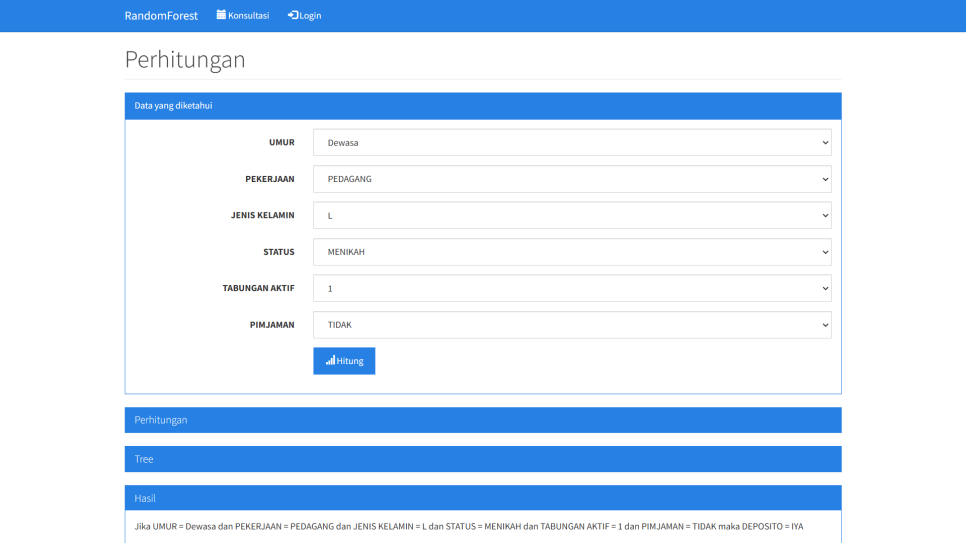The width and height of the screenshot is (966, 543).
Task: Click the bar chart icon on Hitung button
Action: point(330,360)
